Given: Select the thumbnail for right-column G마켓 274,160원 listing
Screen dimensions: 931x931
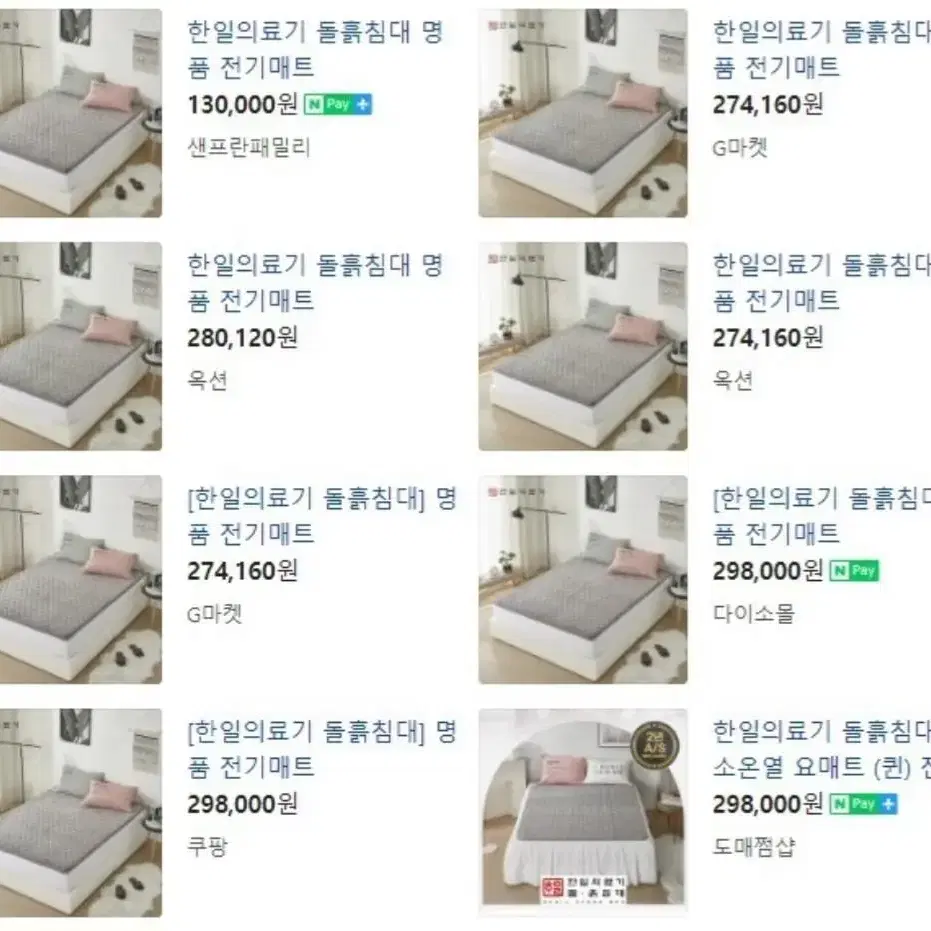Looking at the screenshot, I should tap(583, 113).
